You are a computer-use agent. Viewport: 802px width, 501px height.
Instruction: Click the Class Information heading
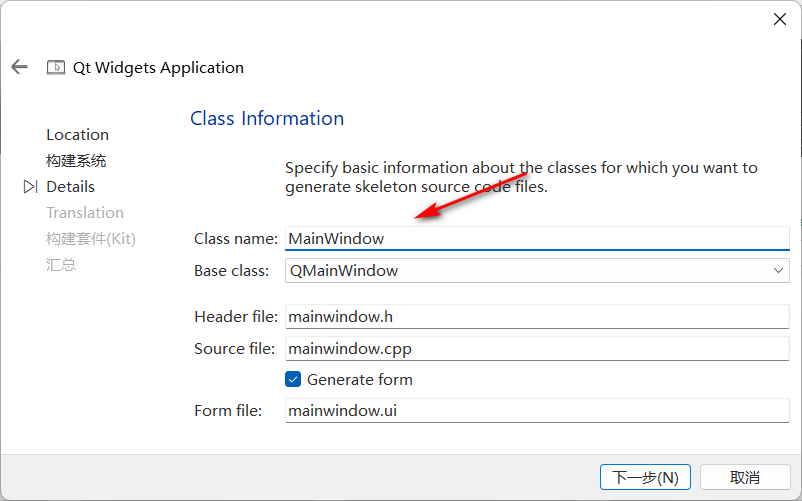point(267,119)
